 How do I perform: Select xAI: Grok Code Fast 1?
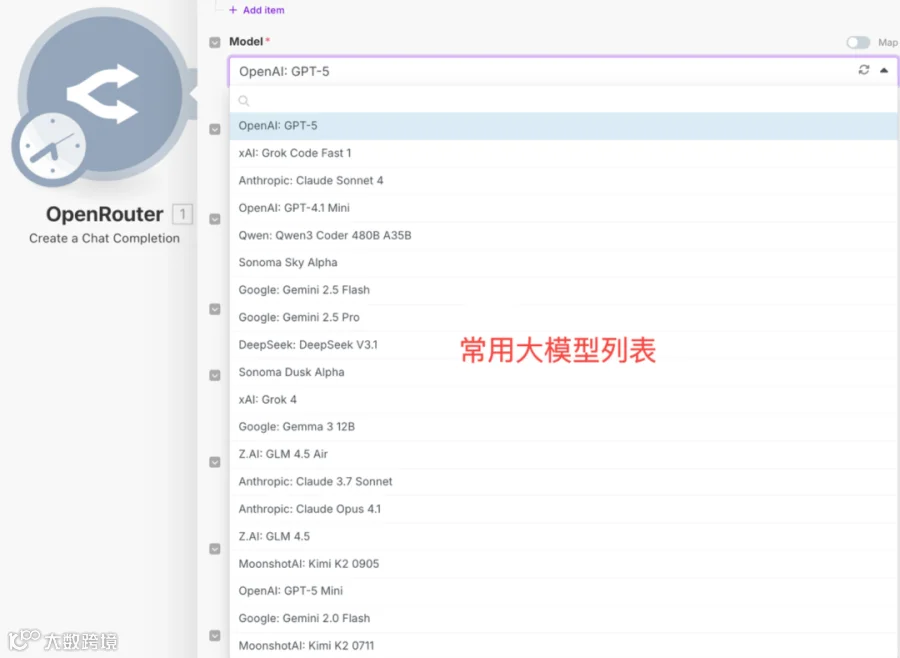563,153
